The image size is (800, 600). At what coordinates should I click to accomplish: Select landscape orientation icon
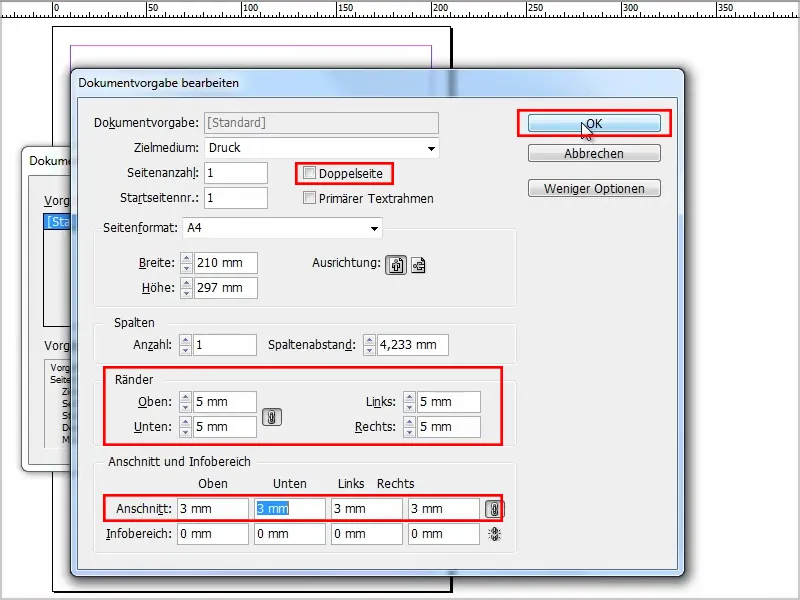click(x=418, y=265)
